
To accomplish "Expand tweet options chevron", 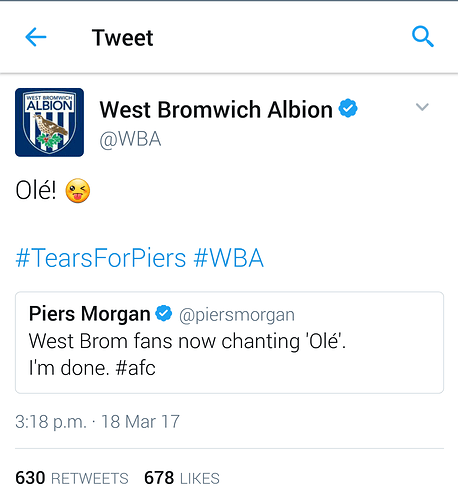I will tap(422, 107).
